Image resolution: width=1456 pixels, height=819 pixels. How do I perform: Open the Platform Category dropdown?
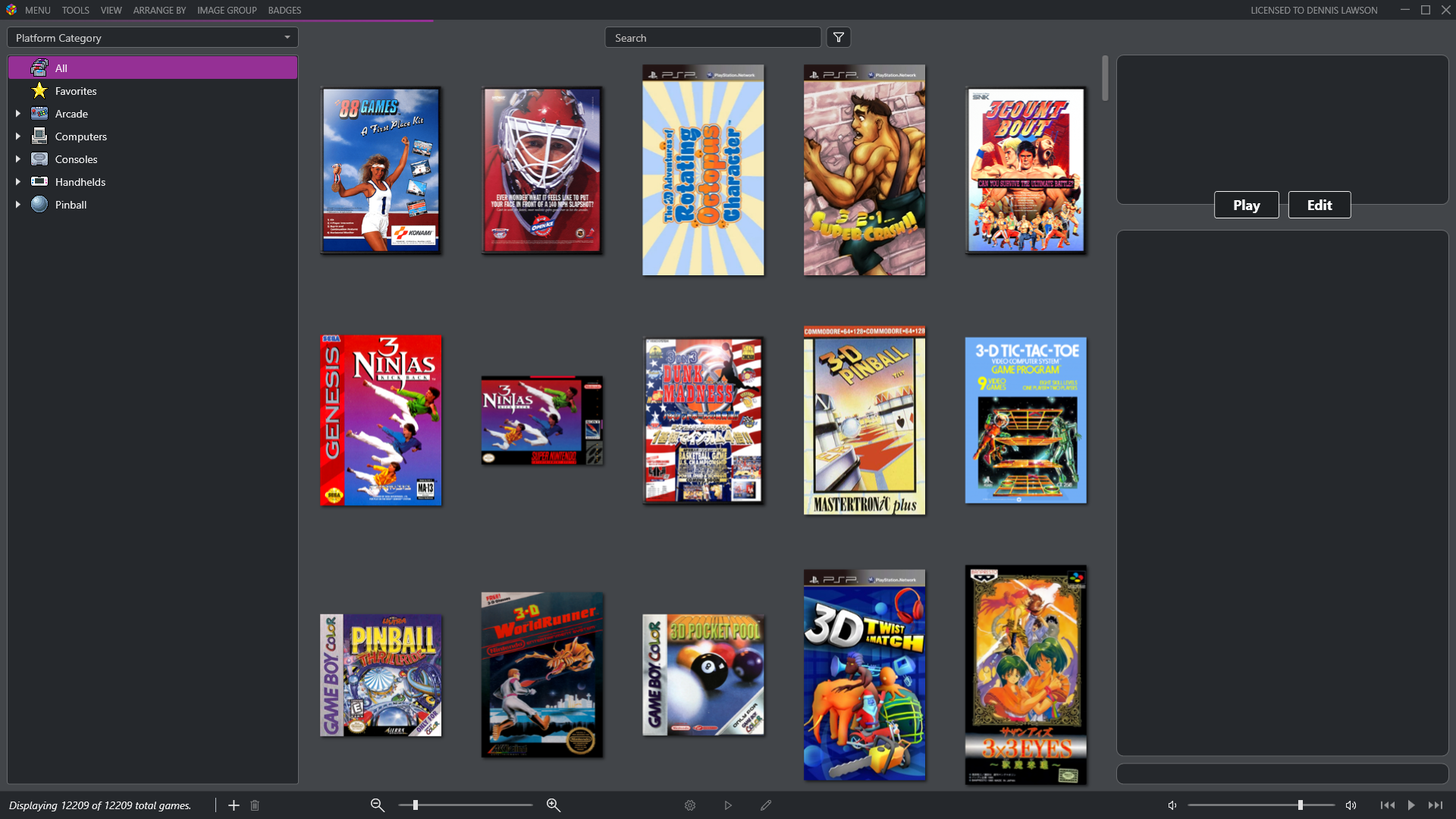click(152, 38)
